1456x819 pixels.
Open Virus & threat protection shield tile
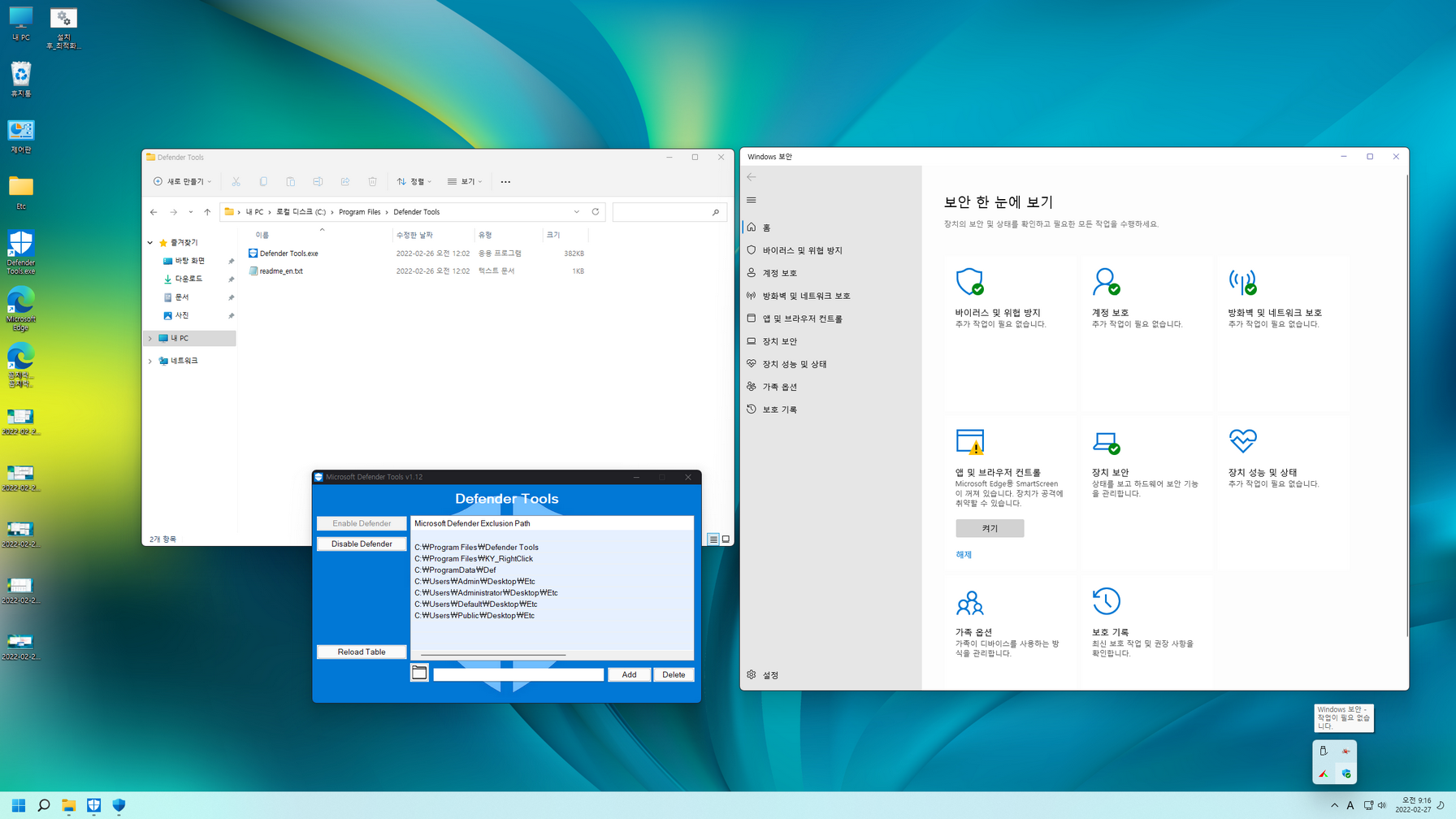pyautogui.click(x=969, y=281)
